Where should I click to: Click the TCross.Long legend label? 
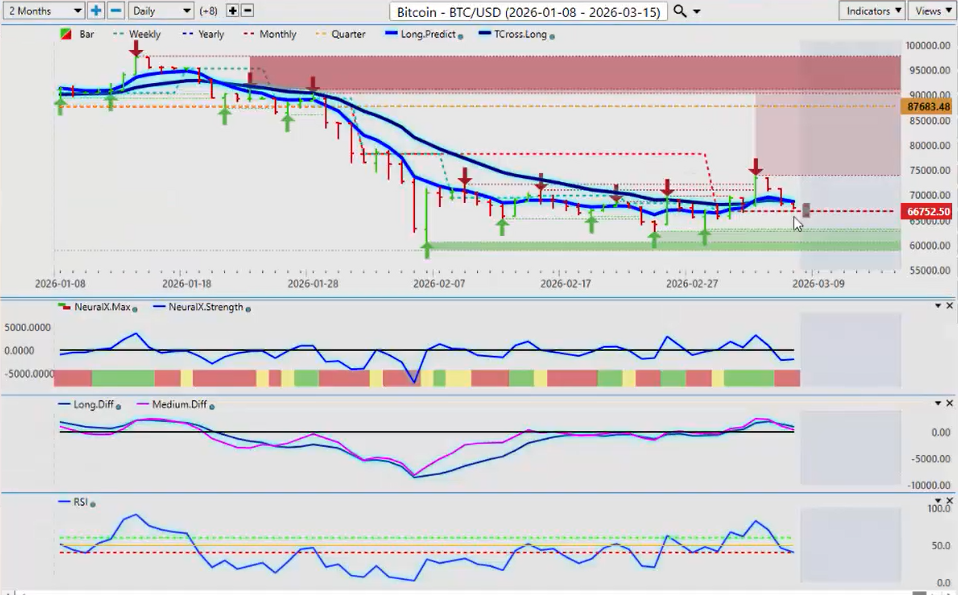click(516, 34)
